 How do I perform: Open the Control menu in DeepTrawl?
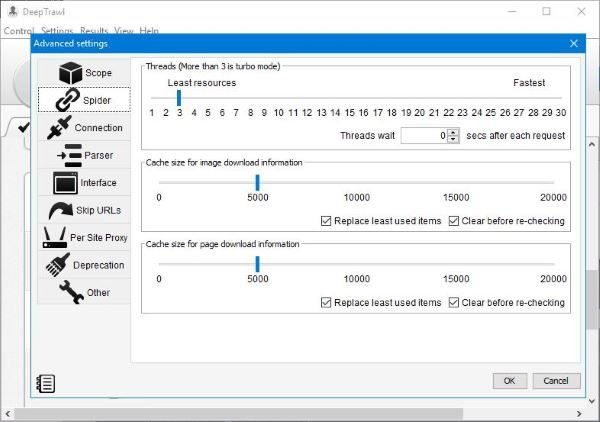19,31
